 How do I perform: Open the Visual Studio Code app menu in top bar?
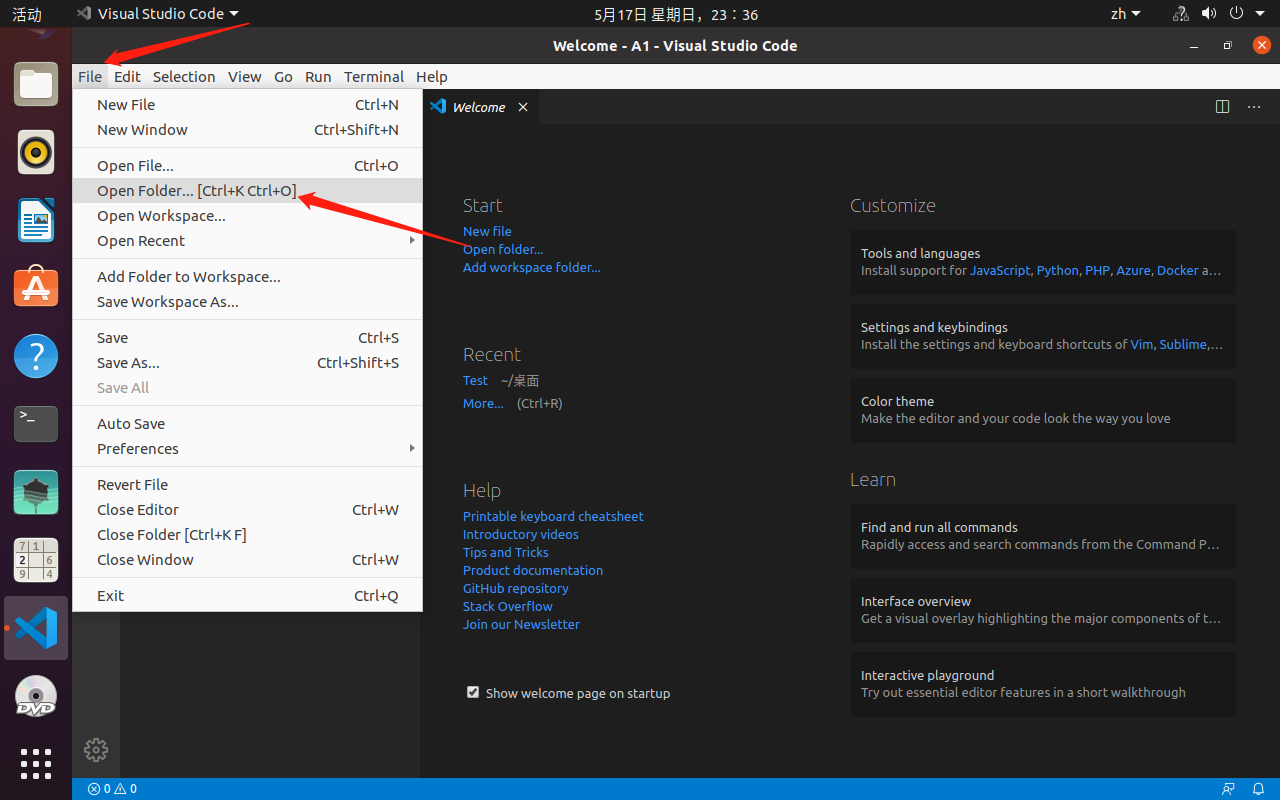coord(159,14)
